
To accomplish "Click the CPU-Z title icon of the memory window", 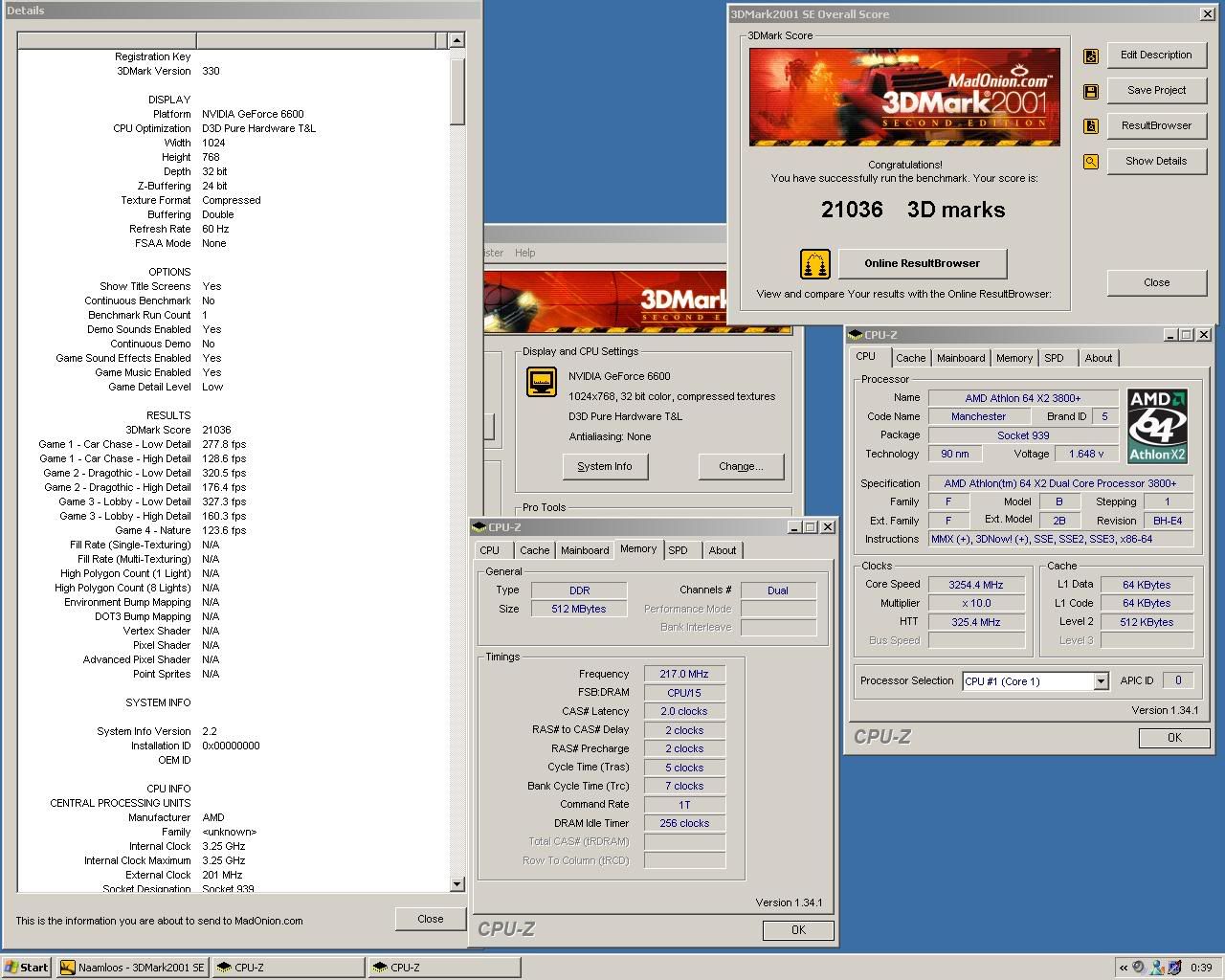I will tap(479, 527).
